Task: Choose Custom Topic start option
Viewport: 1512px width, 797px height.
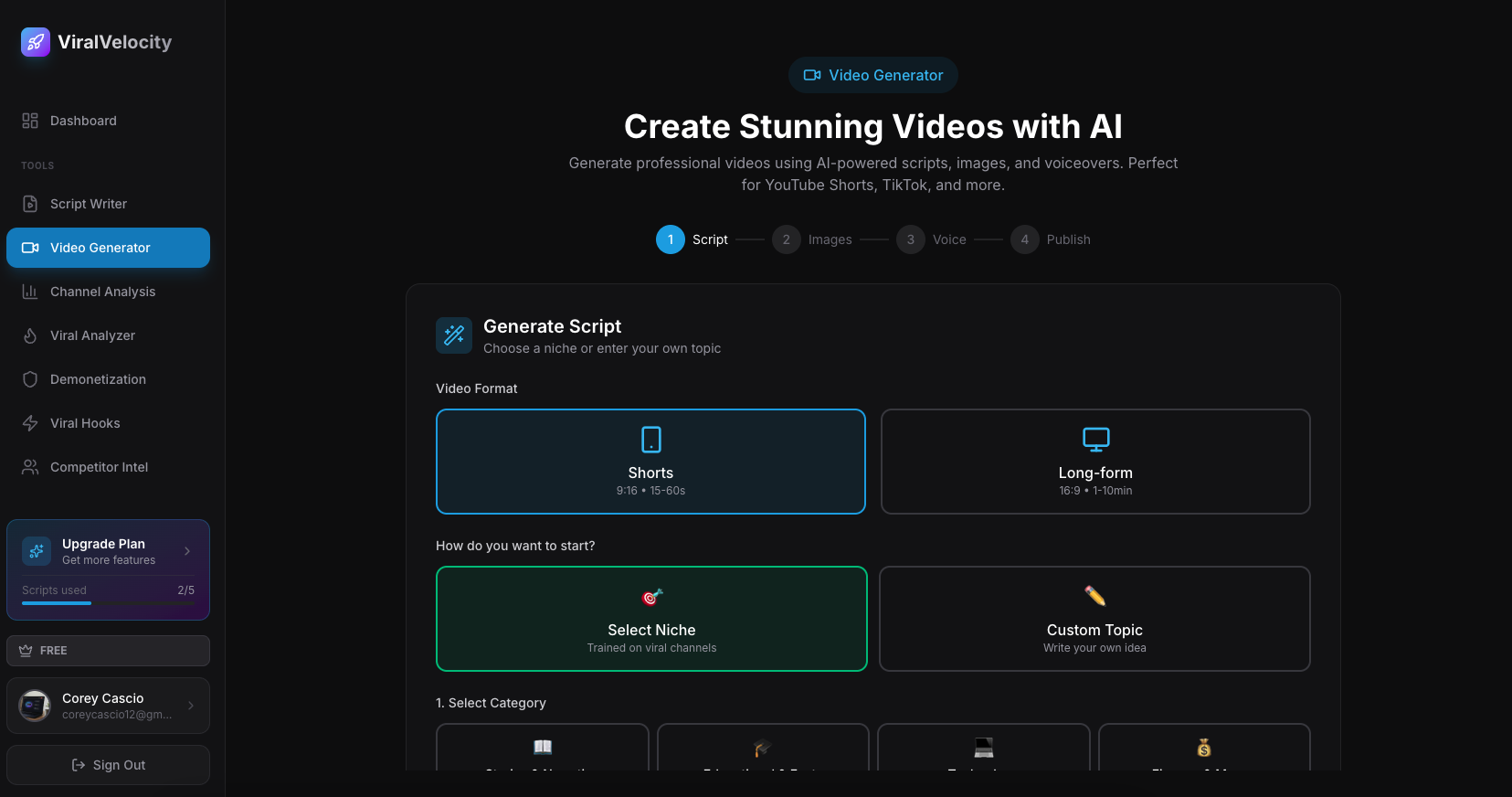Action: pyautogui.click(x=1094, y=619)
